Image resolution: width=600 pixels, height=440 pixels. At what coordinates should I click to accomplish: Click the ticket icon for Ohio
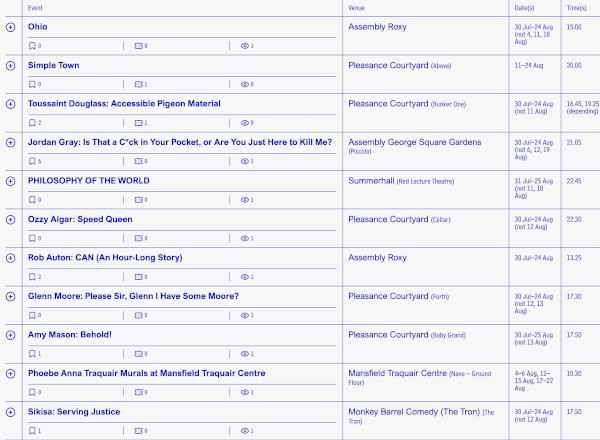[x=139, y=46]
